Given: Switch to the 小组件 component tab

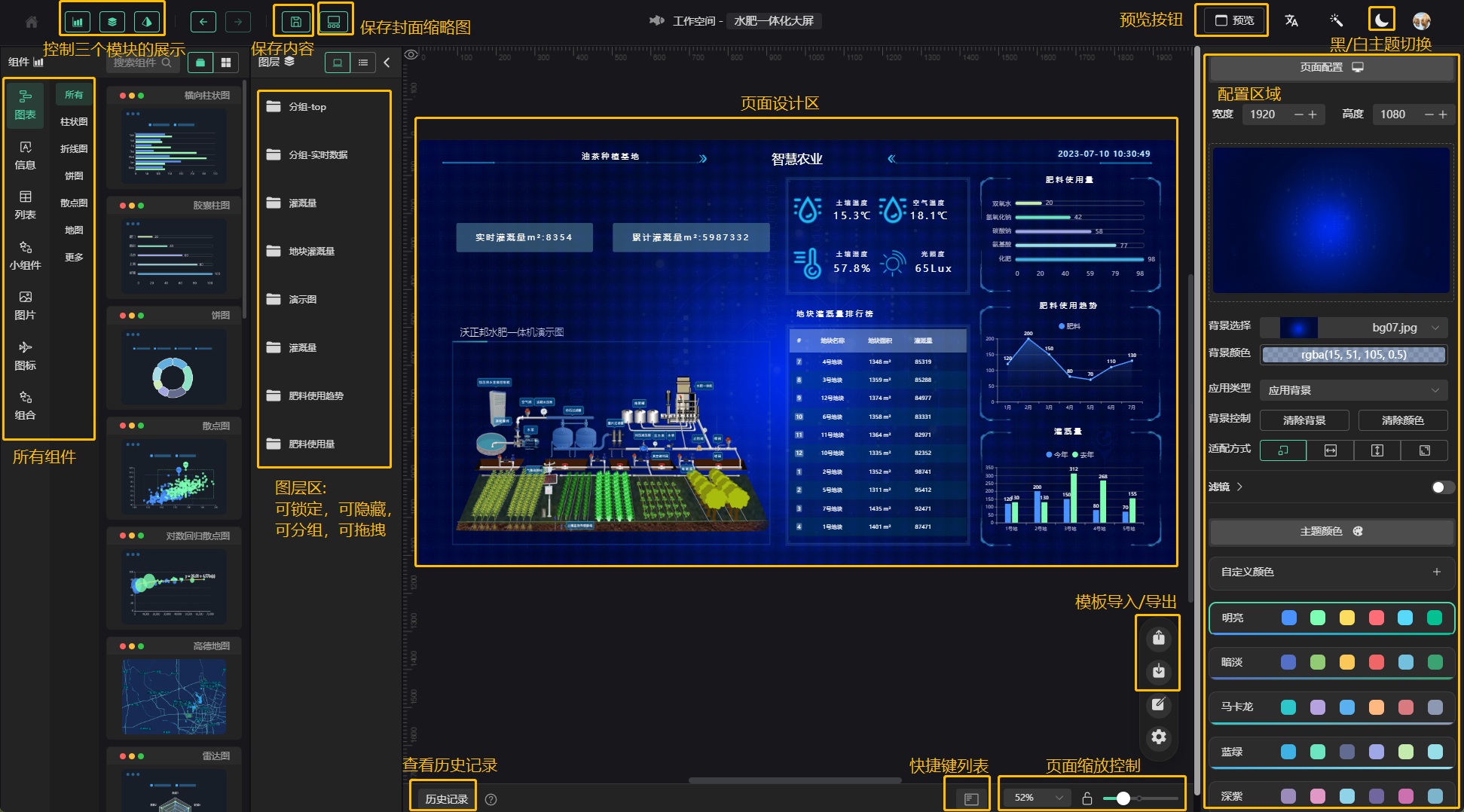Looking at the screenshot, I should (x=25, y=255).
